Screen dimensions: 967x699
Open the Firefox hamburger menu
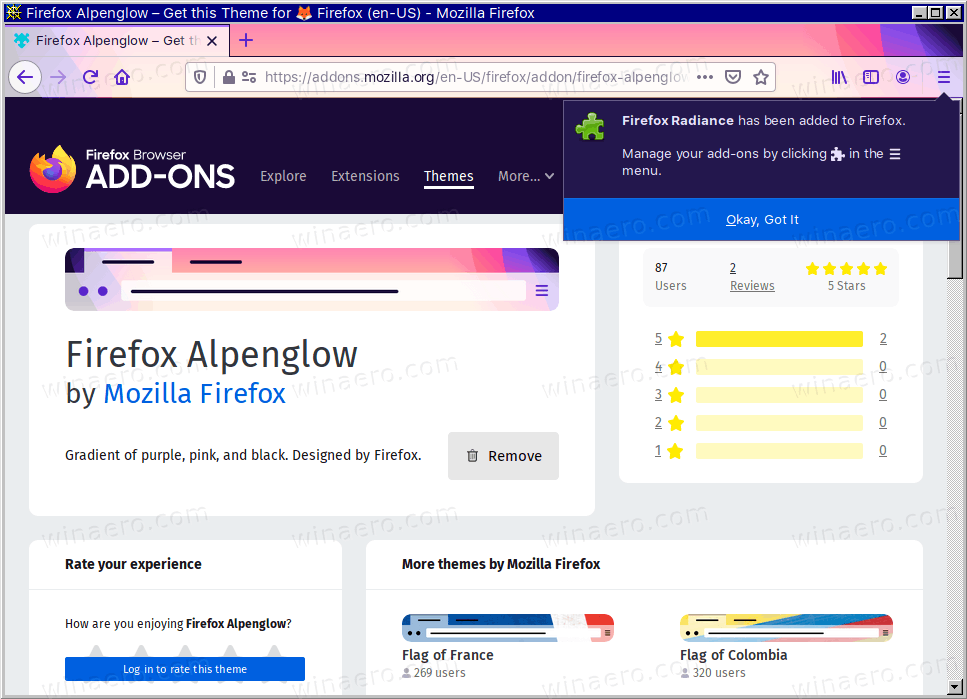944,77
